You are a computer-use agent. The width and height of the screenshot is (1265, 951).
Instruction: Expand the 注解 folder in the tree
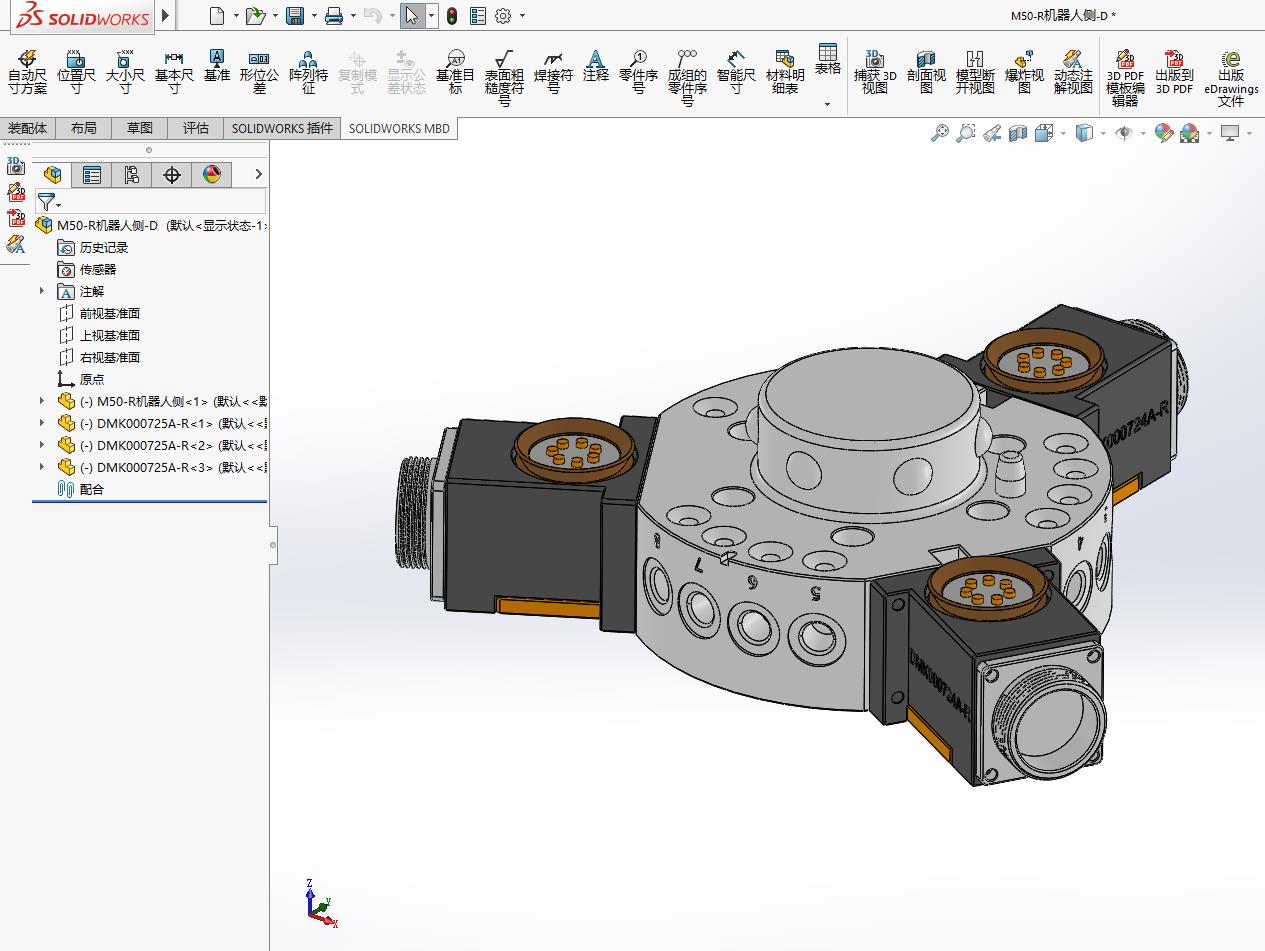[x=42, y=291]
